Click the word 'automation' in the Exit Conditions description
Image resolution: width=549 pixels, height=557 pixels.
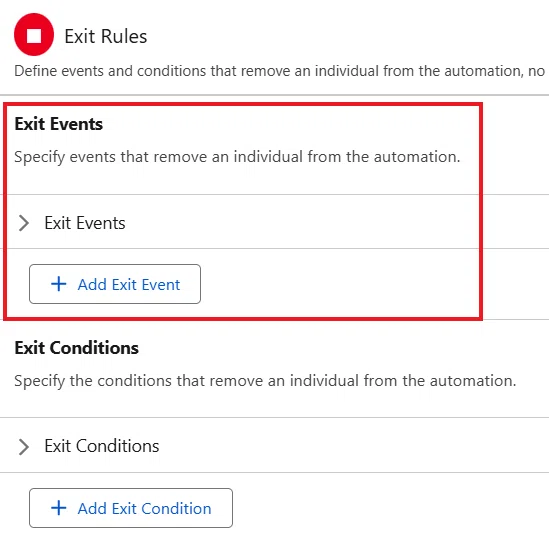click(x=473, y=381)
